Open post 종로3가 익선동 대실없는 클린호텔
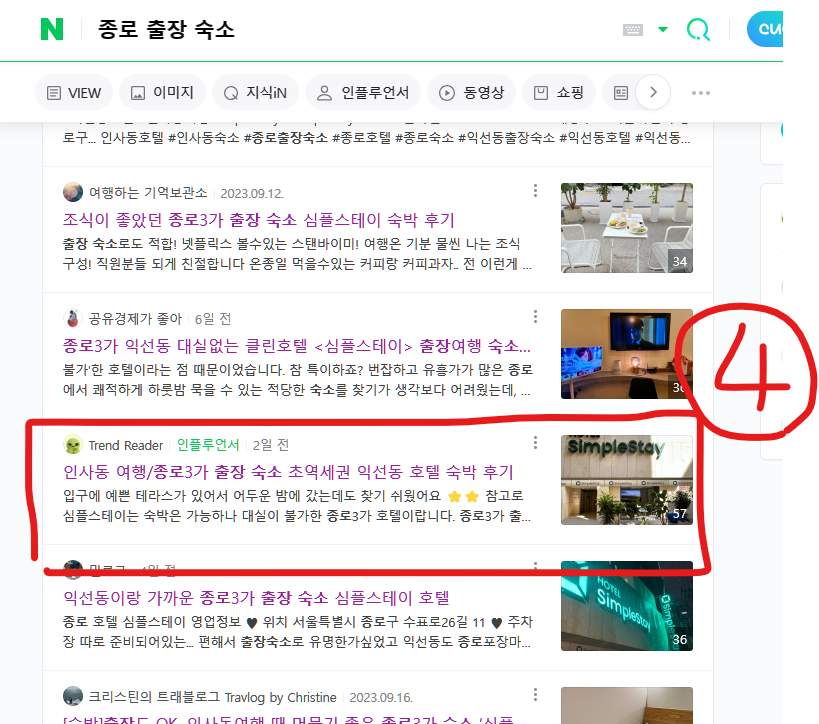819x724 pixels. pyautogui.click(x=297, y=346)
